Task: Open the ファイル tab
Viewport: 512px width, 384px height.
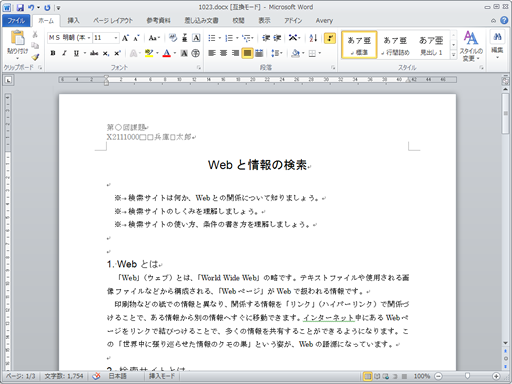Action: [16, 21]
